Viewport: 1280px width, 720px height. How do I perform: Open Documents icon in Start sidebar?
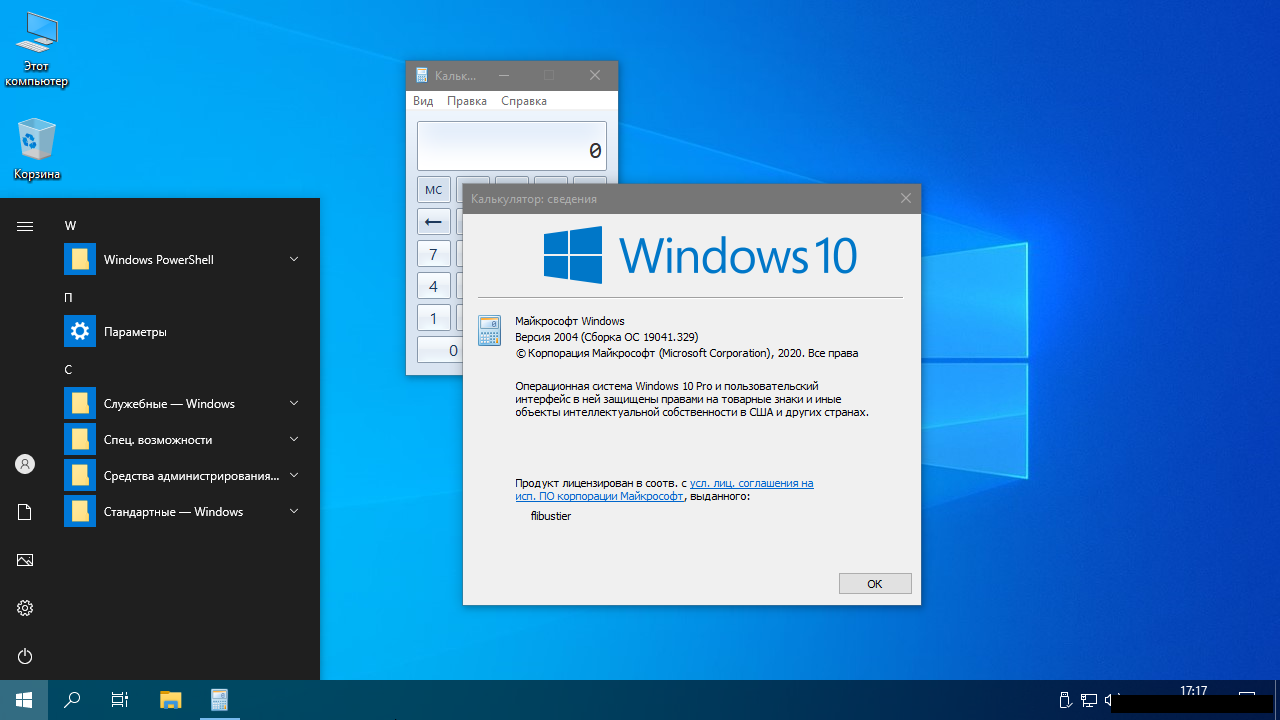coord(25,512)
